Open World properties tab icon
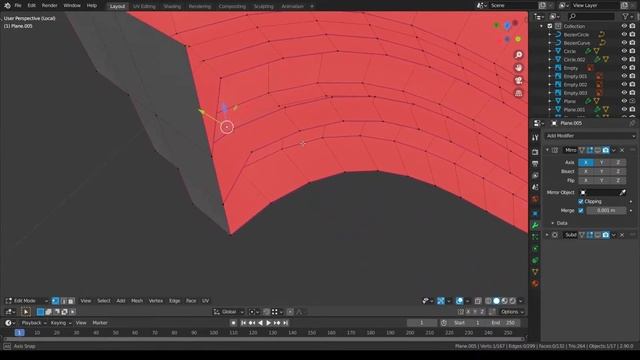640x360 pixels. click(535, 199)
